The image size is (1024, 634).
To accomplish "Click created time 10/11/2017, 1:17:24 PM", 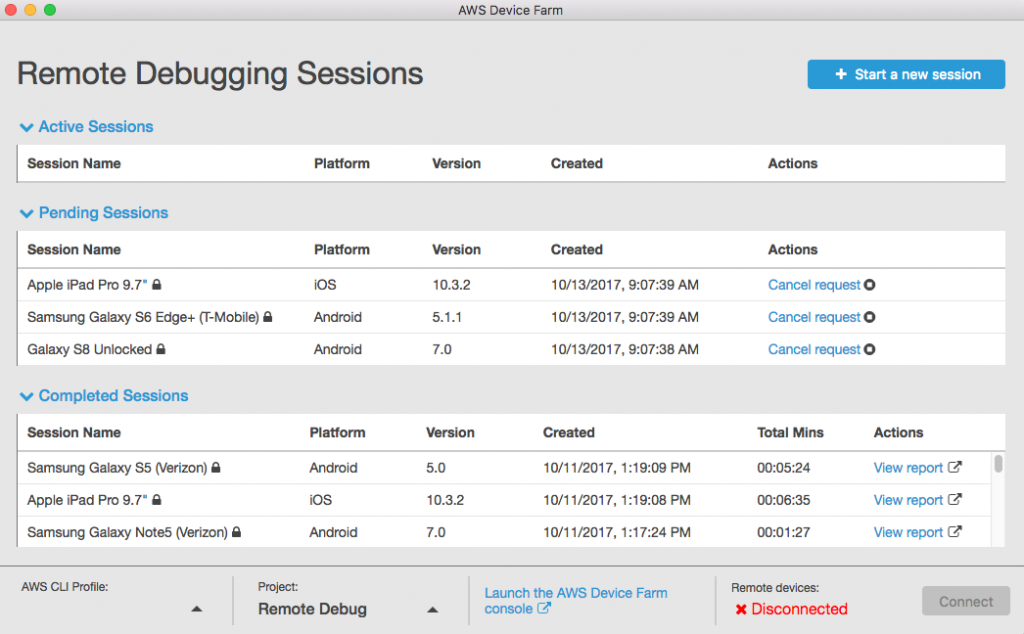I will click(x=616, y=532).
